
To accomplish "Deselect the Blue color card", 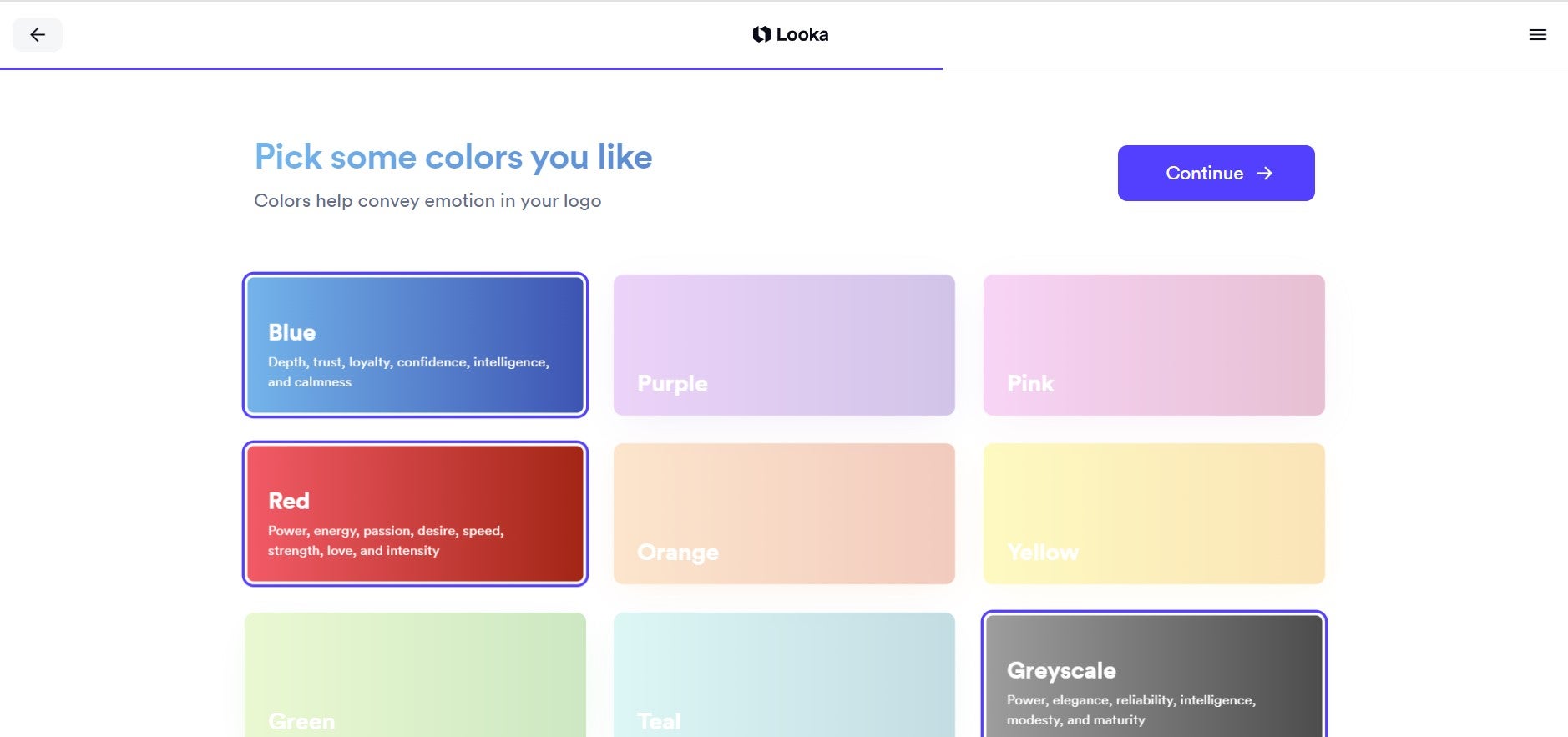I will point(415,345).
